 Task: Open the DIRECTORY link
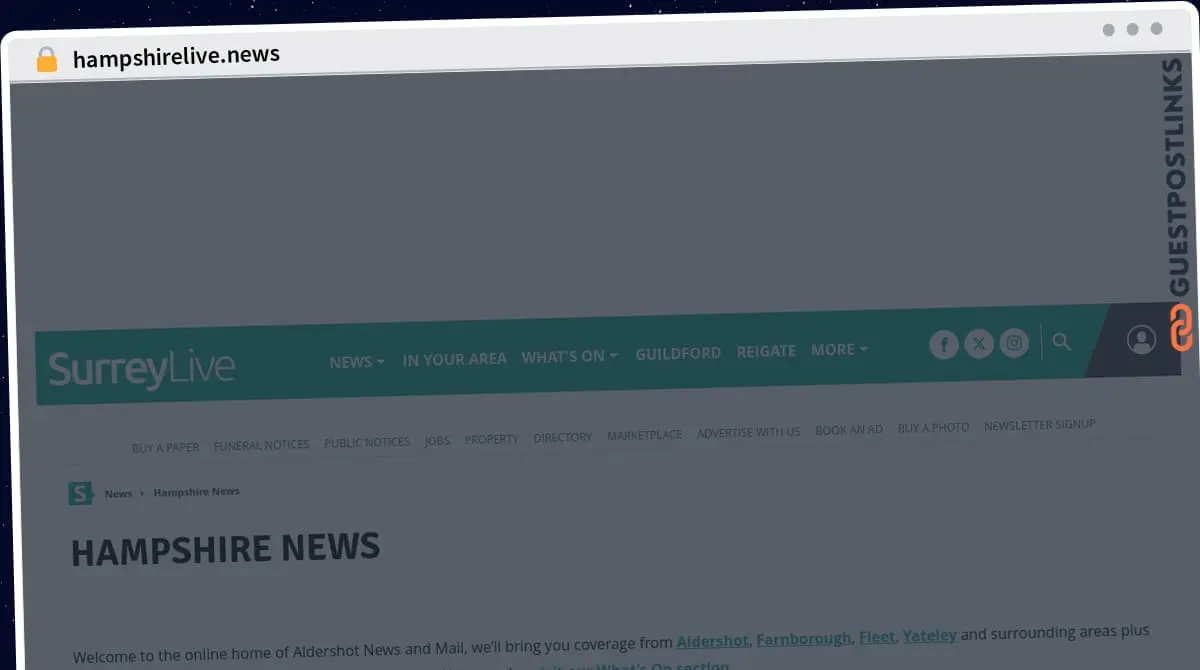coord(563,437)
